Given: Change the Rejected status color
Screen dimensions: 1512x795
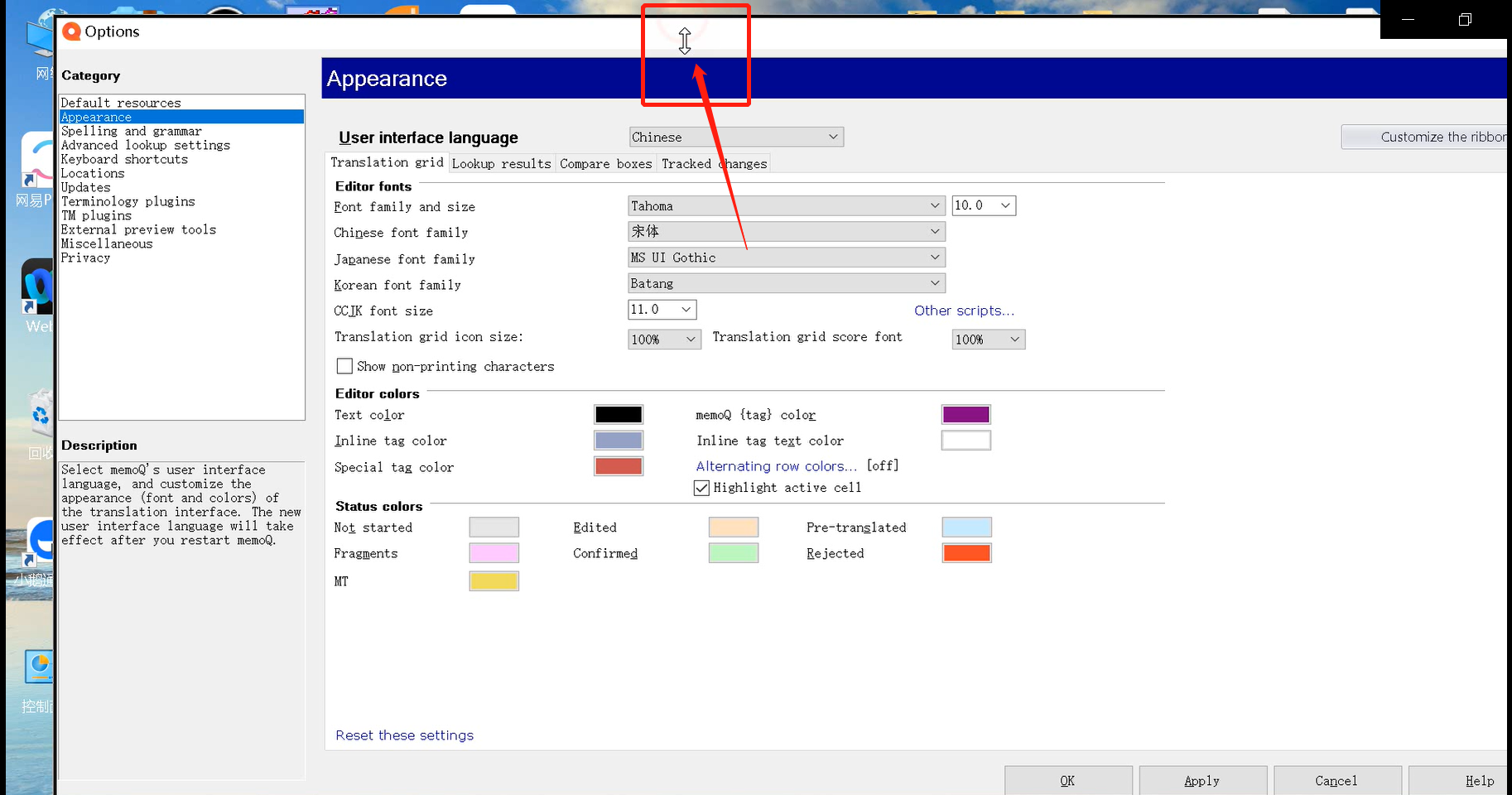Looking at the screenshot, I should coord(967,553).
